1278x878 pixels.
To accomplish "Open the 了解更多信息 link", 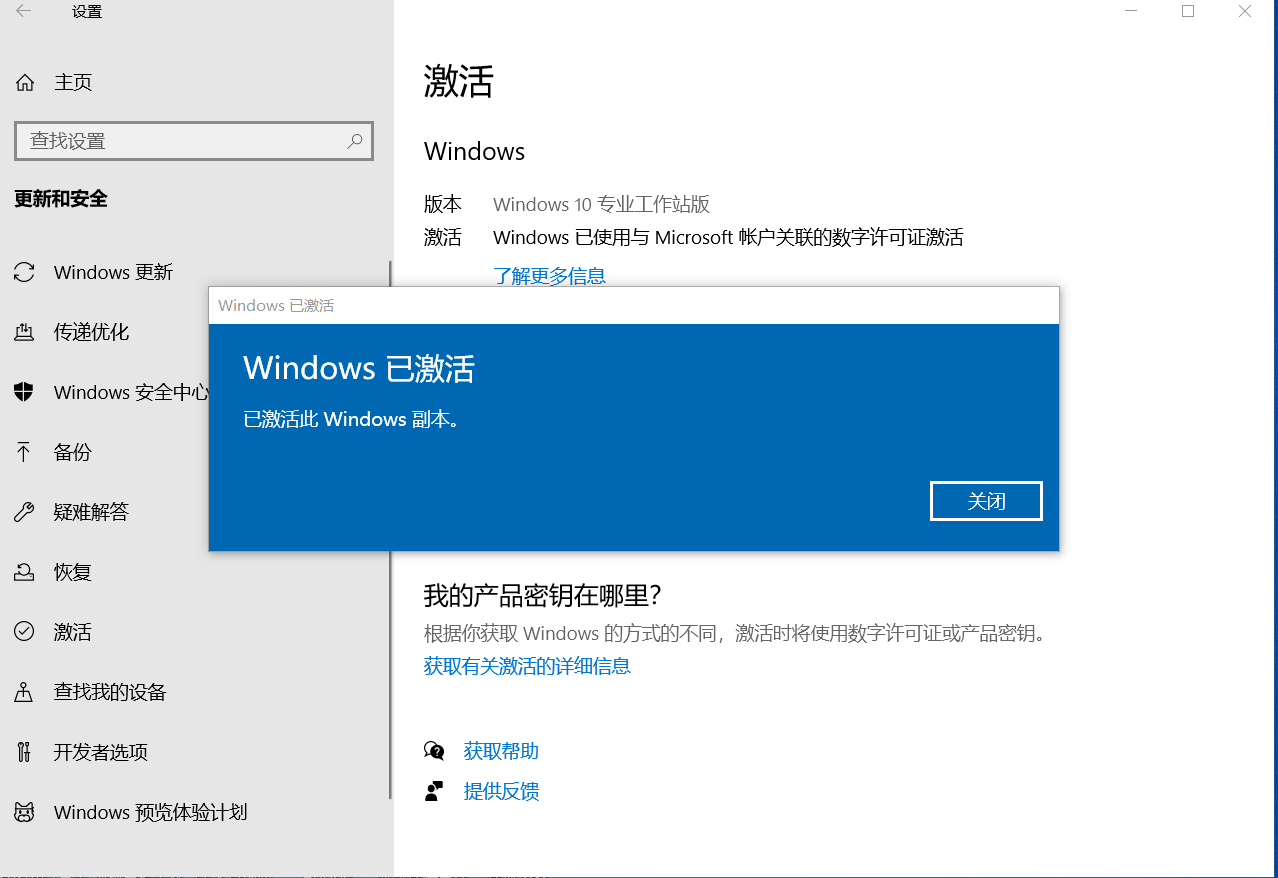I will (549, 276).
